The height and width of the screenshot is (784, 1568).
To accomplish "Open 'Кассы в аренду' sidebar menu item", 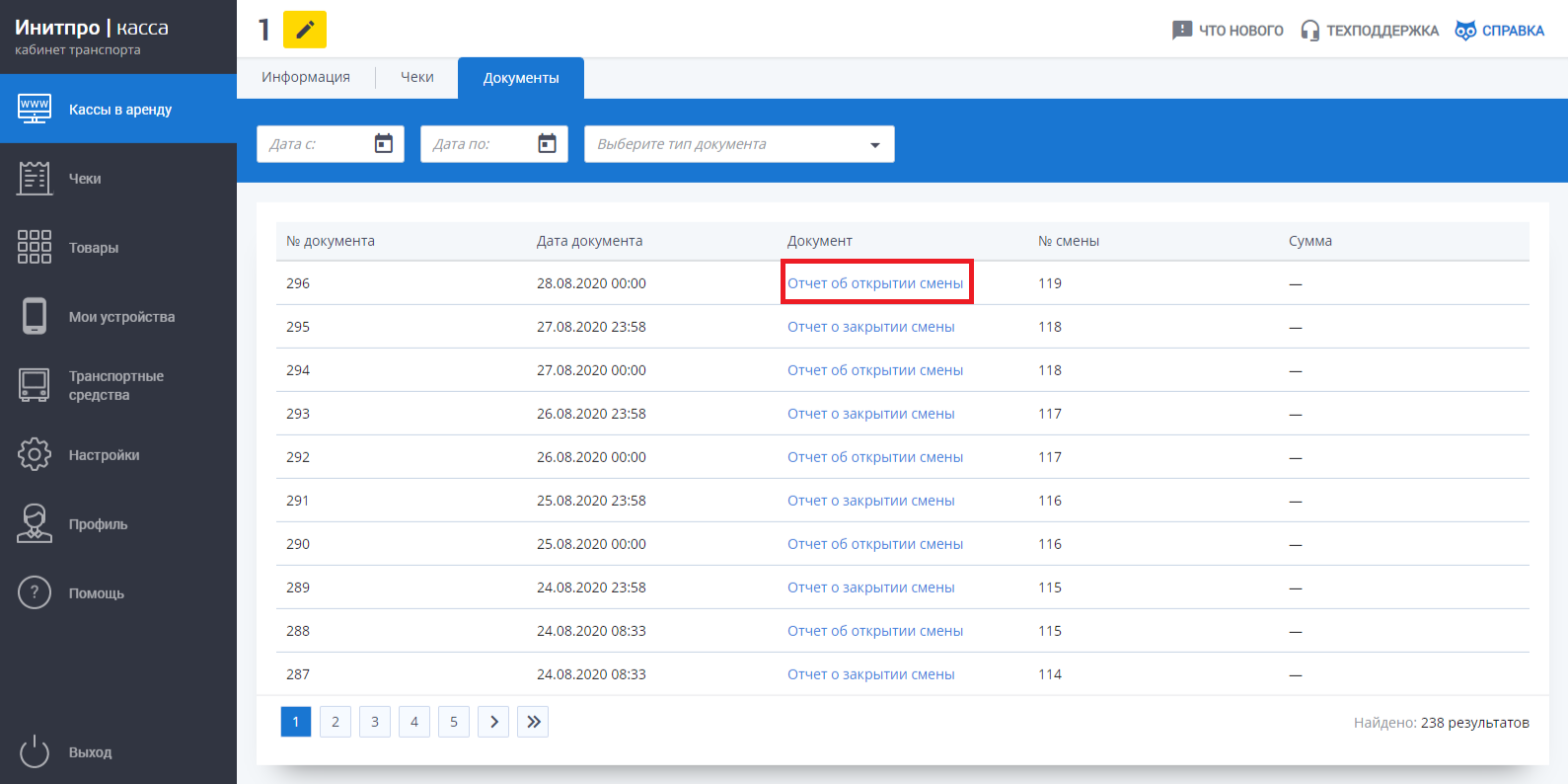I will (118, 109).
